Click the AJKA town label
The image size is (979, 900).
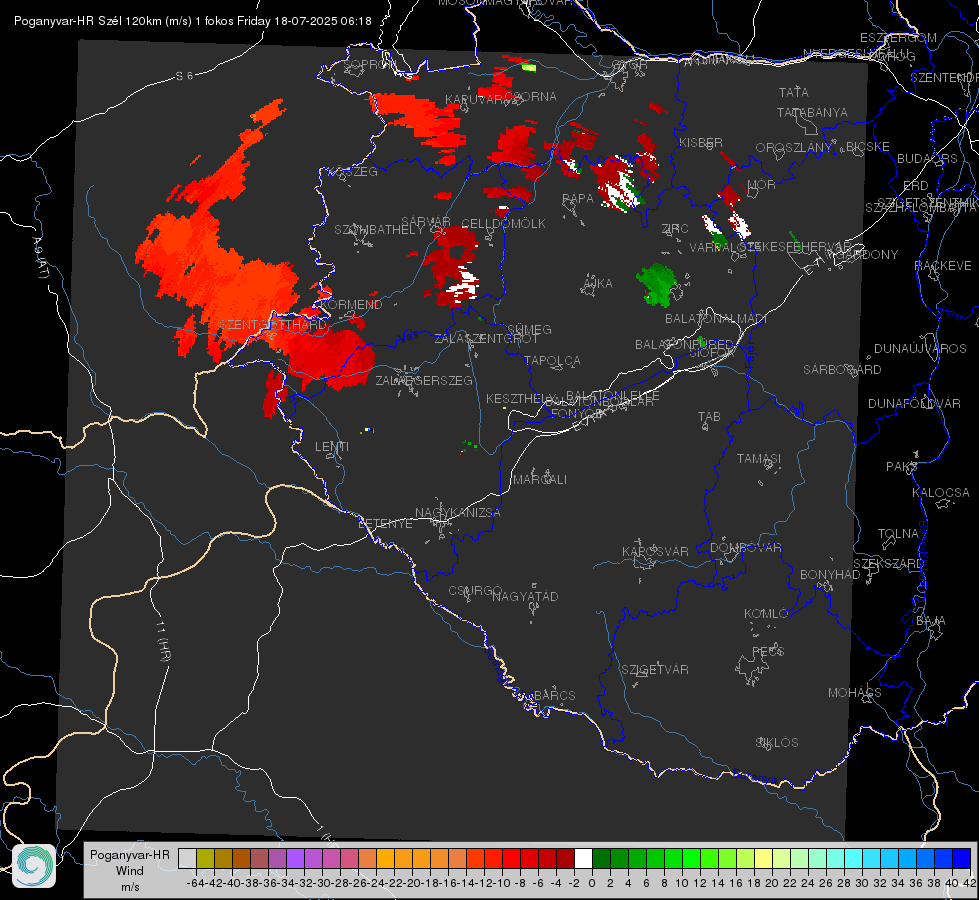point(598,284)
